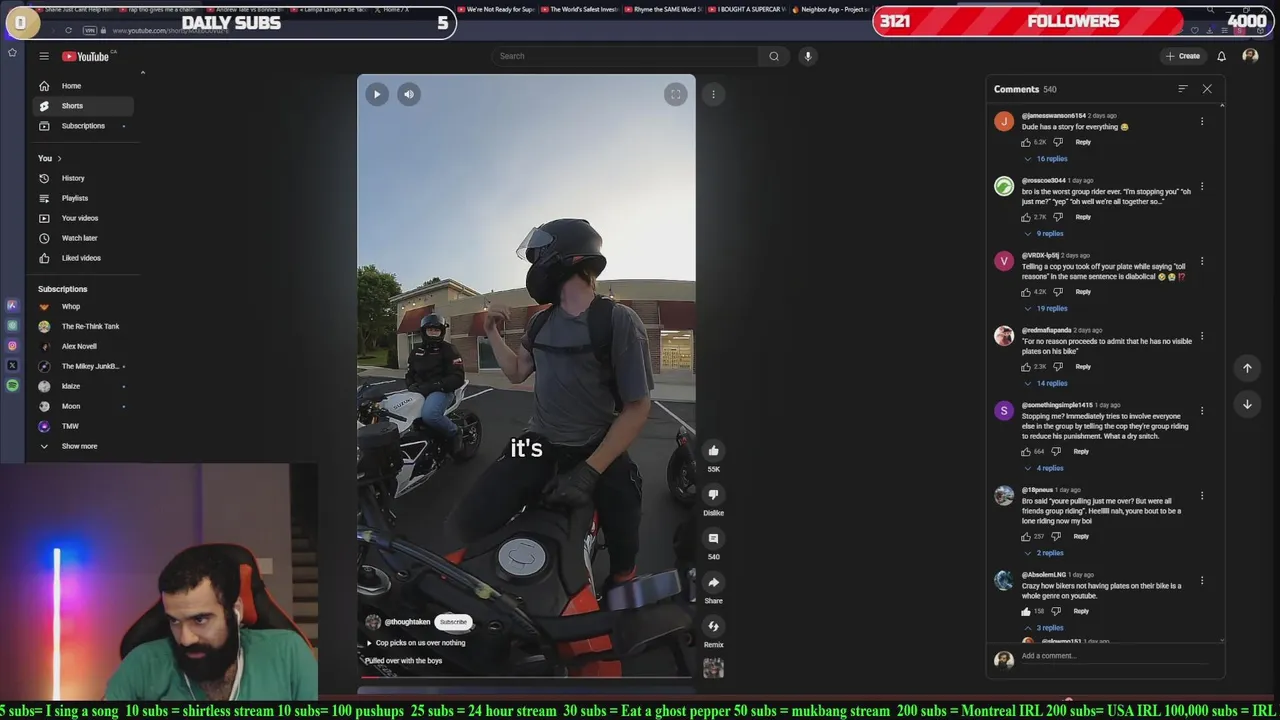Open the notifications bell
Screen dimensions: 1280x720
coord(1221,56)
